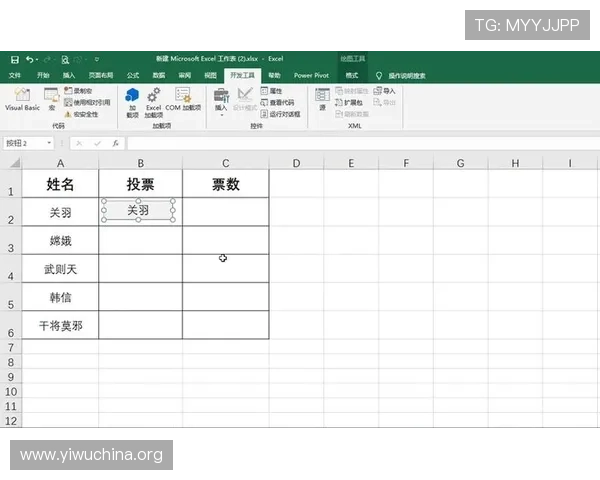Switch to the 视图 ribbon tab
The height and width of the screenshot is (480, 600).
point(210,75)
